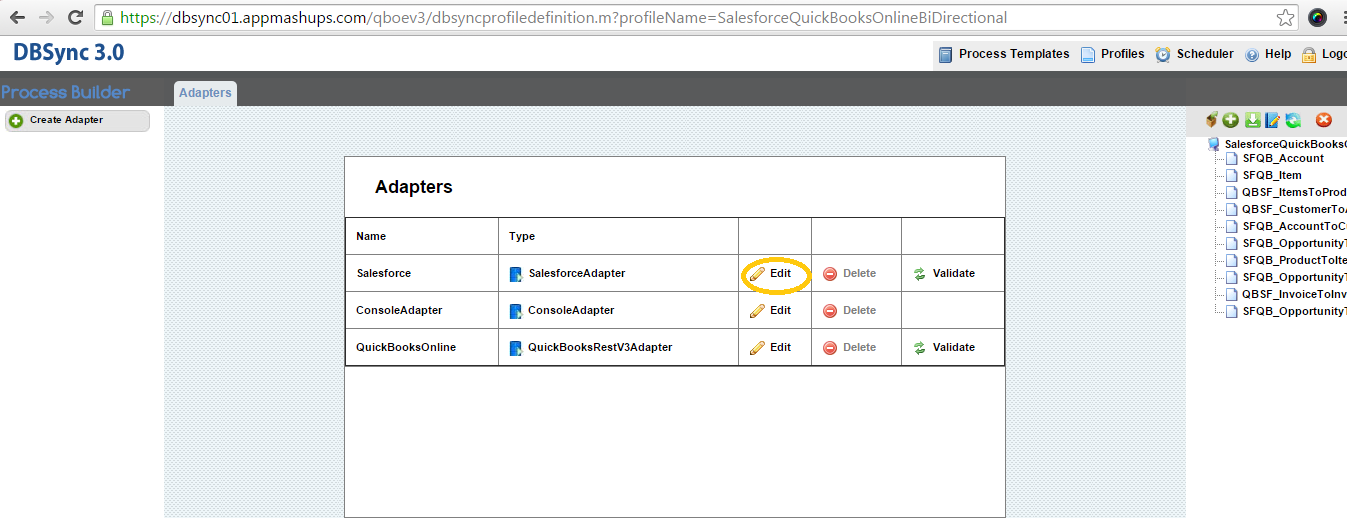
Task: Click the green refresh sync icon
Action: pyautogui.click(x=1293, y=120)
